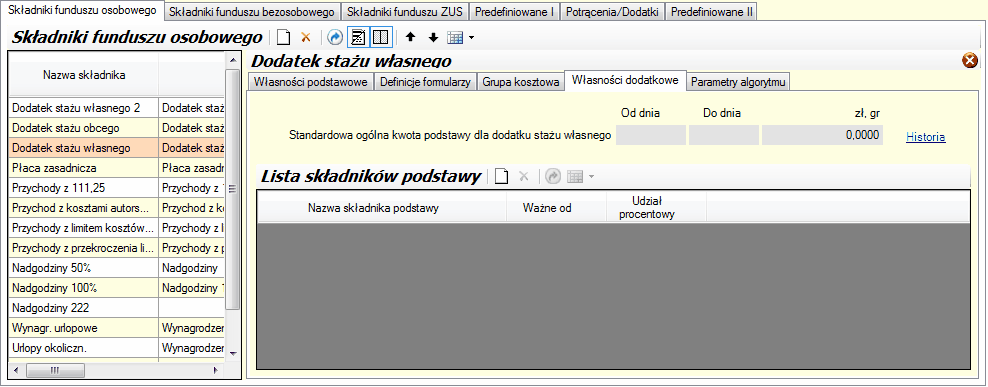This screenshot has width=988, height=387.
Task: Open Potrącenia/Dodatki tab
Action: coord(612,12)
